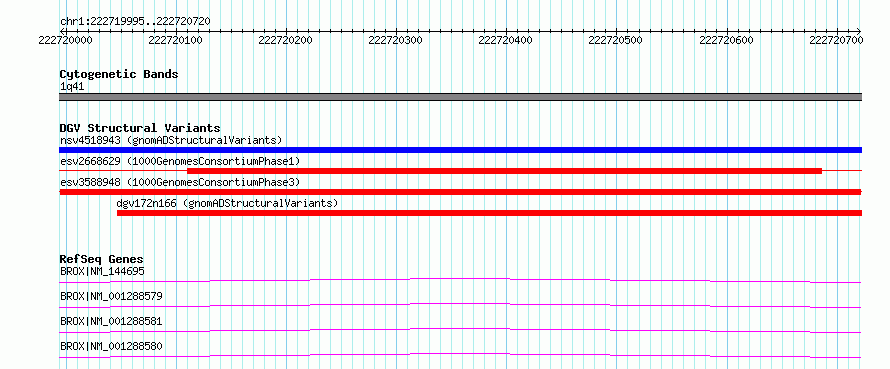Image resolution: width=890 pixels, height=369 pixels.
Task: Open the esv3588948 variant label
Action: click(180, 182)
